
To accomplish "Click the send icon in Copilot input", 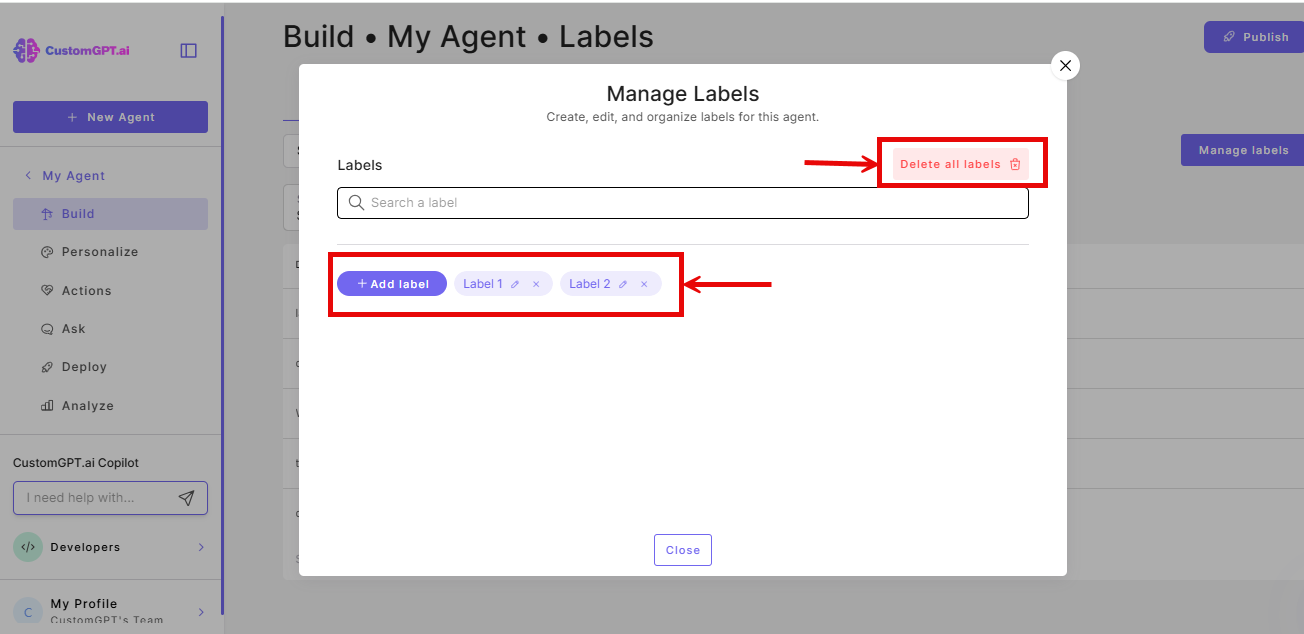I will 186,497.
